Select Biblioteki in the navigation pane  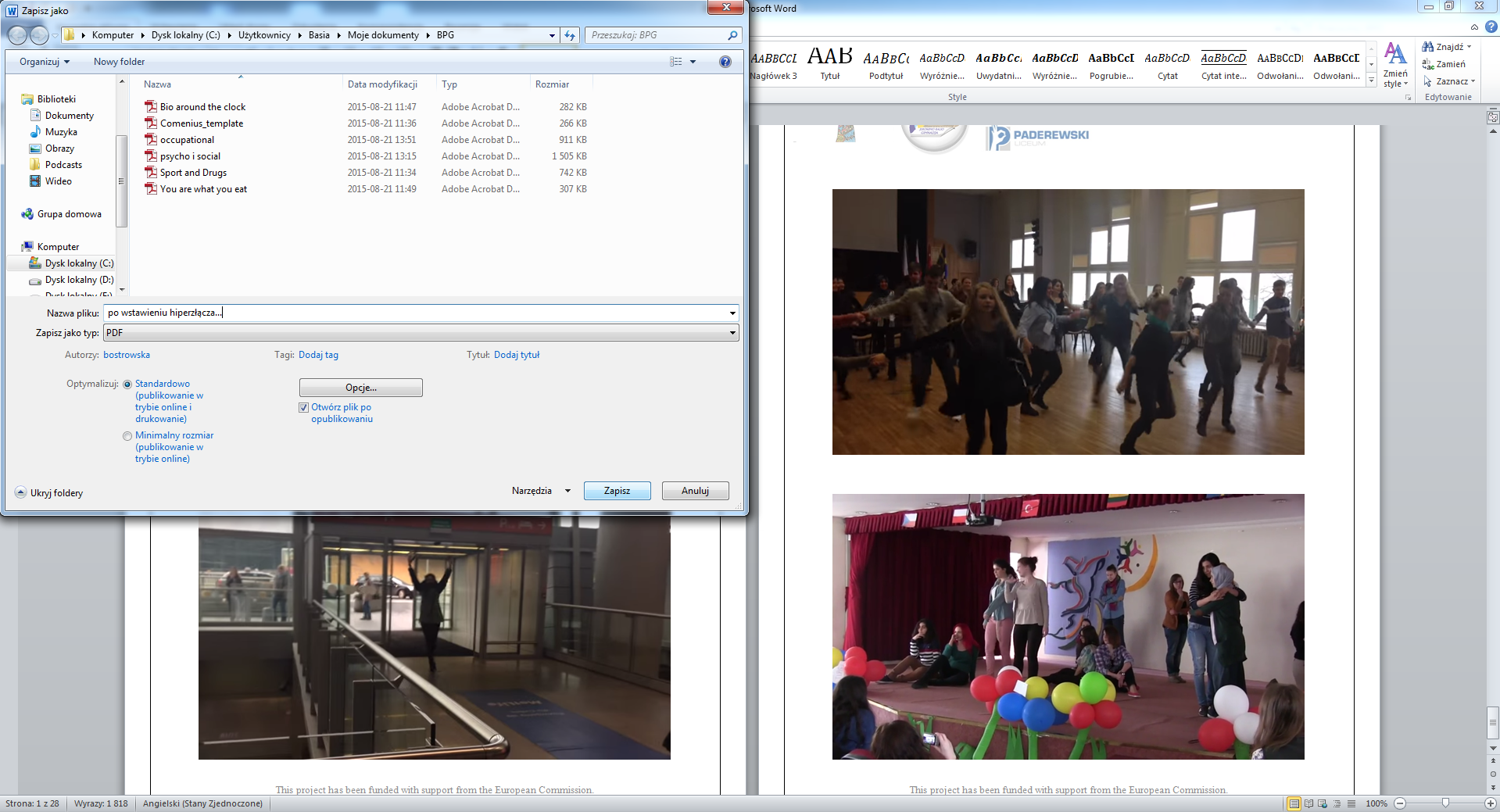pos(56,99)
